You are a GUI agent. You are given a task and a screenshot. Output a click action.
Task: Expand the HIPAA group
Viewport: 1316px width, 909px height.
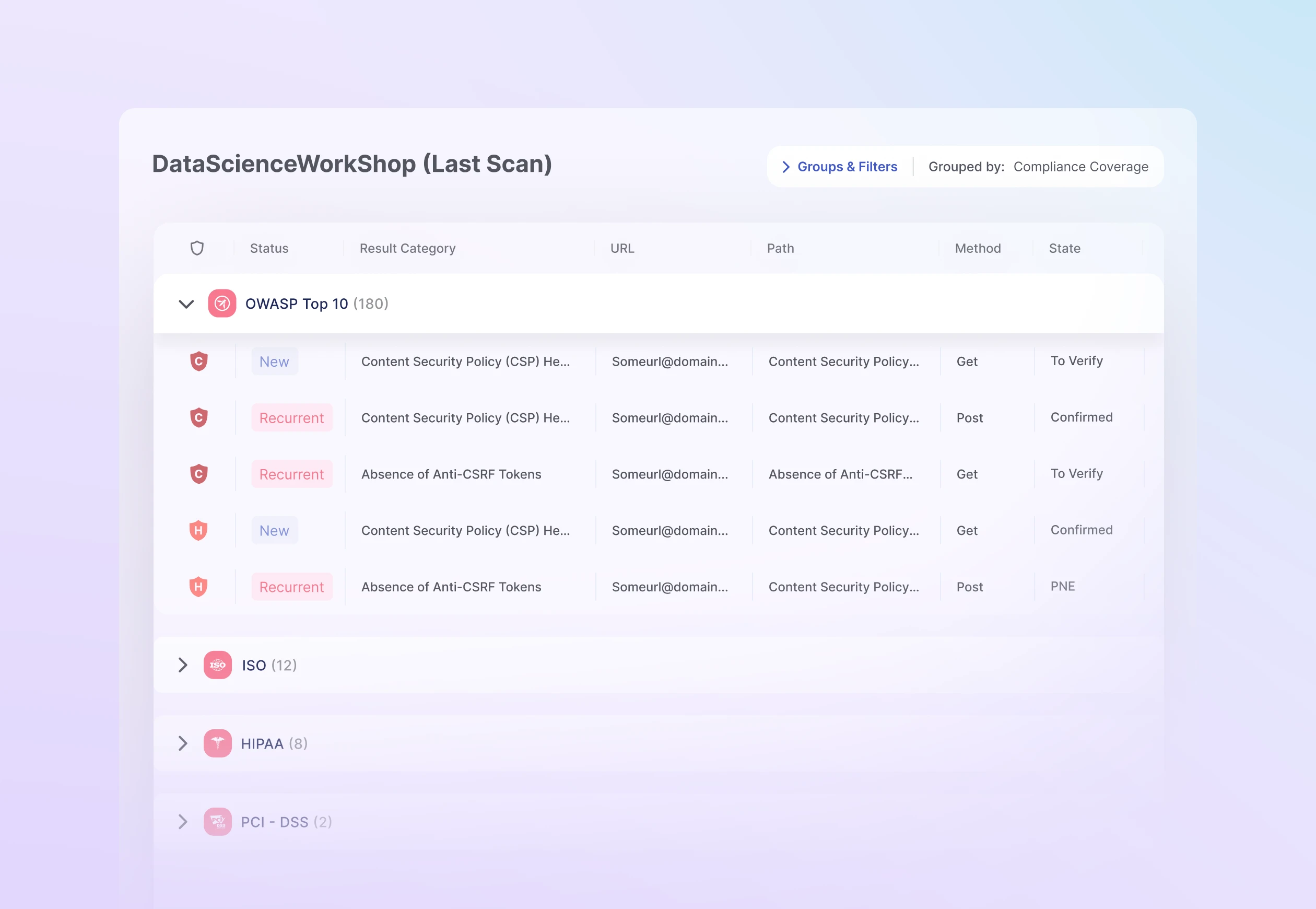point(183,743)
